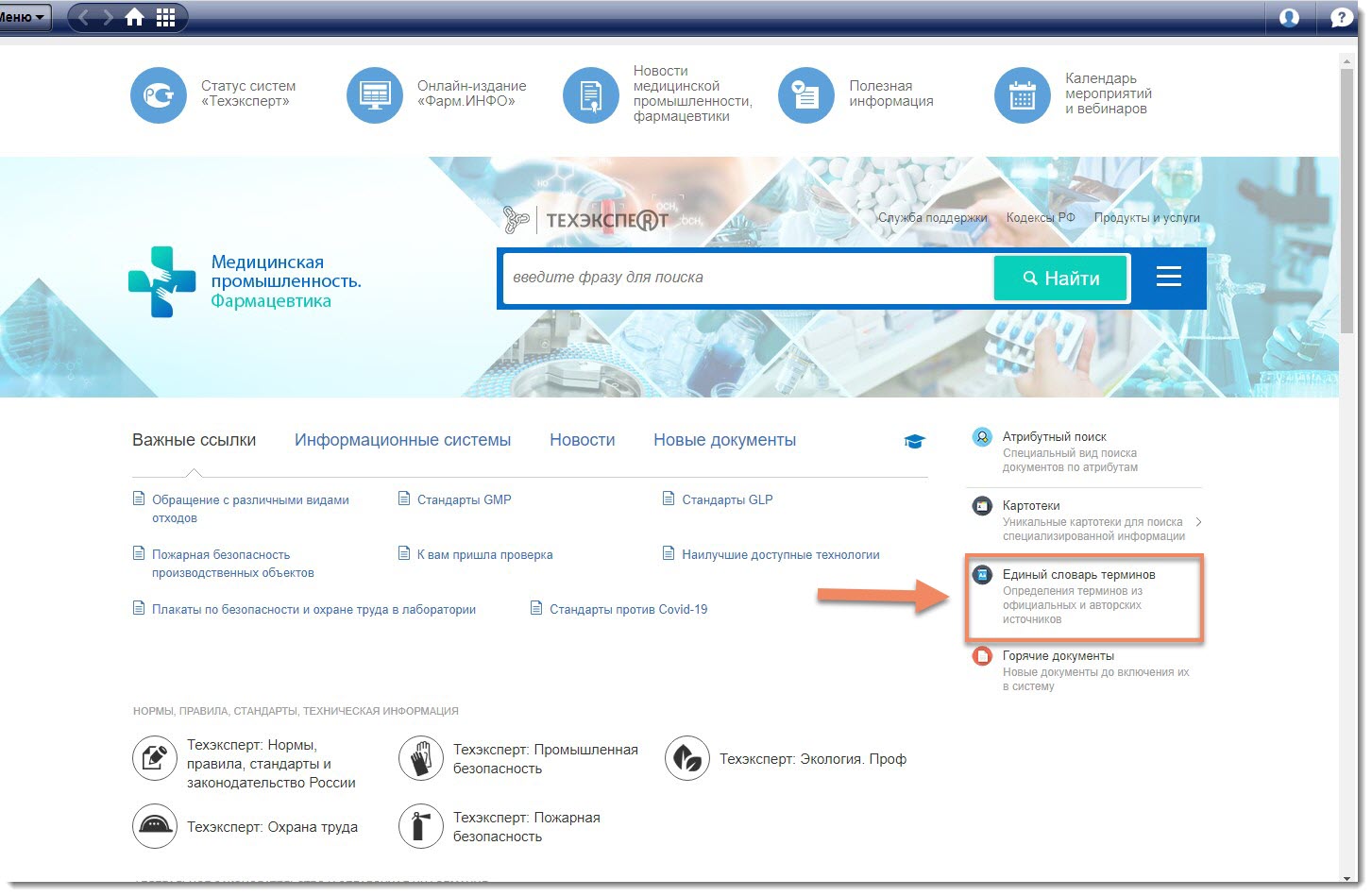
Task: Click Техэксперт: Пожарная безопасность extinguisher icon
Action: tap(421, 826)
